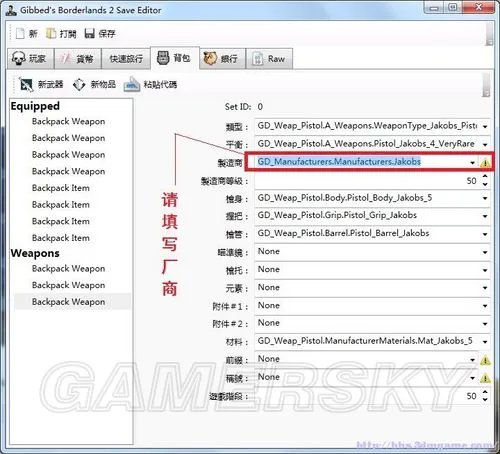Open a save file with folder icon
This screenshot has height=454, width=500.
tap(51, 33)
